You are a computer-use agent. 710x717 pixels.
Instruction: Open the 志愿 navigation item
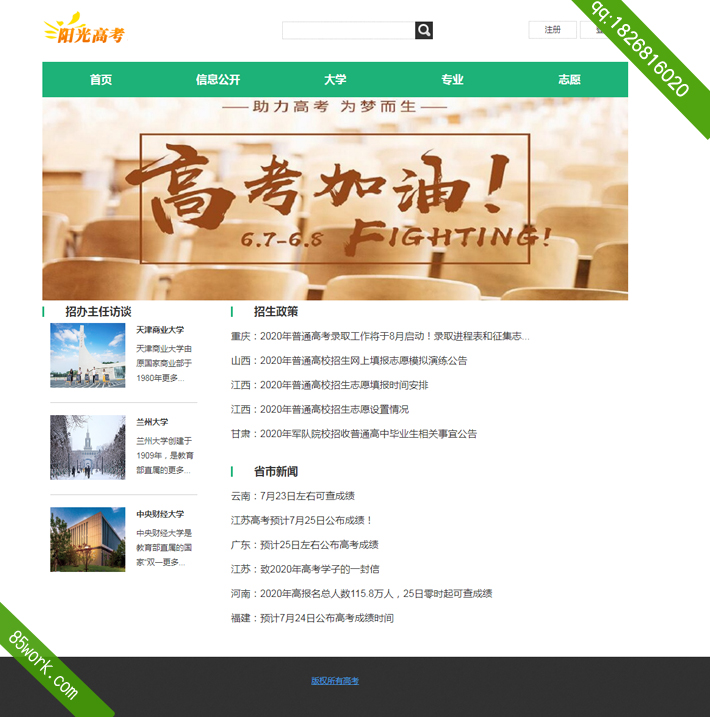click(x=569, y=80)
